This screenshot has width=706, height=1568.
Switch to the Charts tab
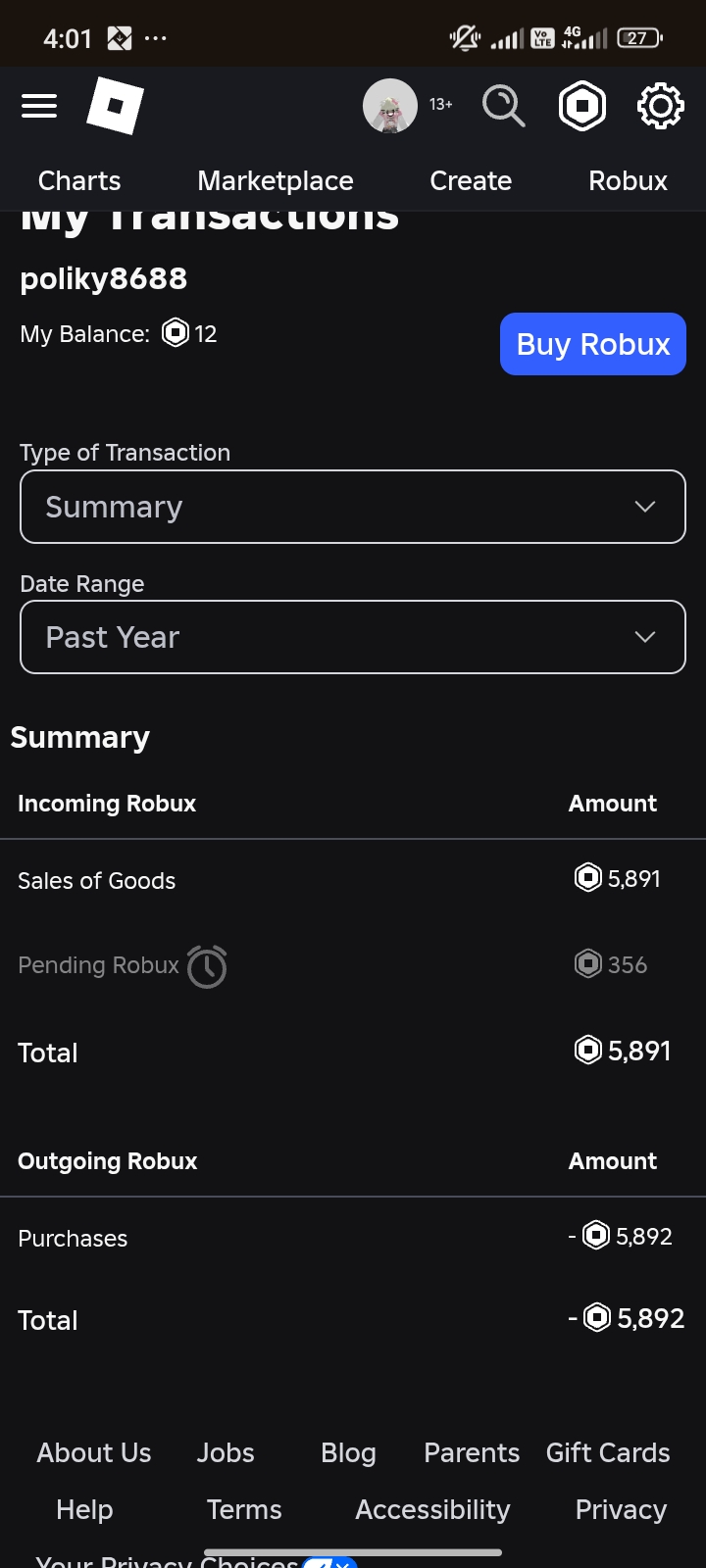[x=79, y=181]
